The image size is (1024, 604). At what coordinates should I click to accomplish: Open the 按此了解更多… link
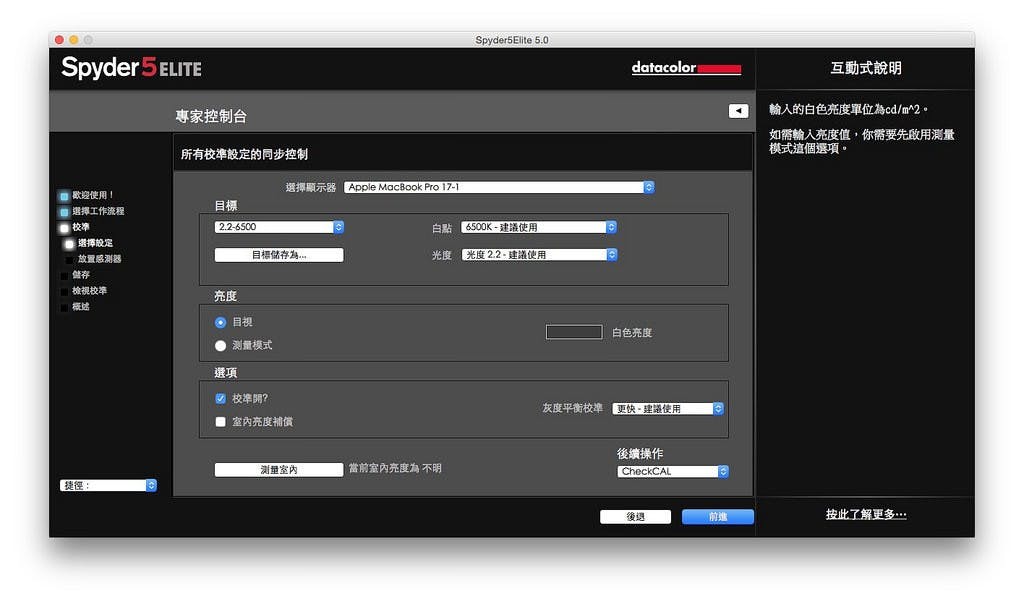[x=866, y=515]
